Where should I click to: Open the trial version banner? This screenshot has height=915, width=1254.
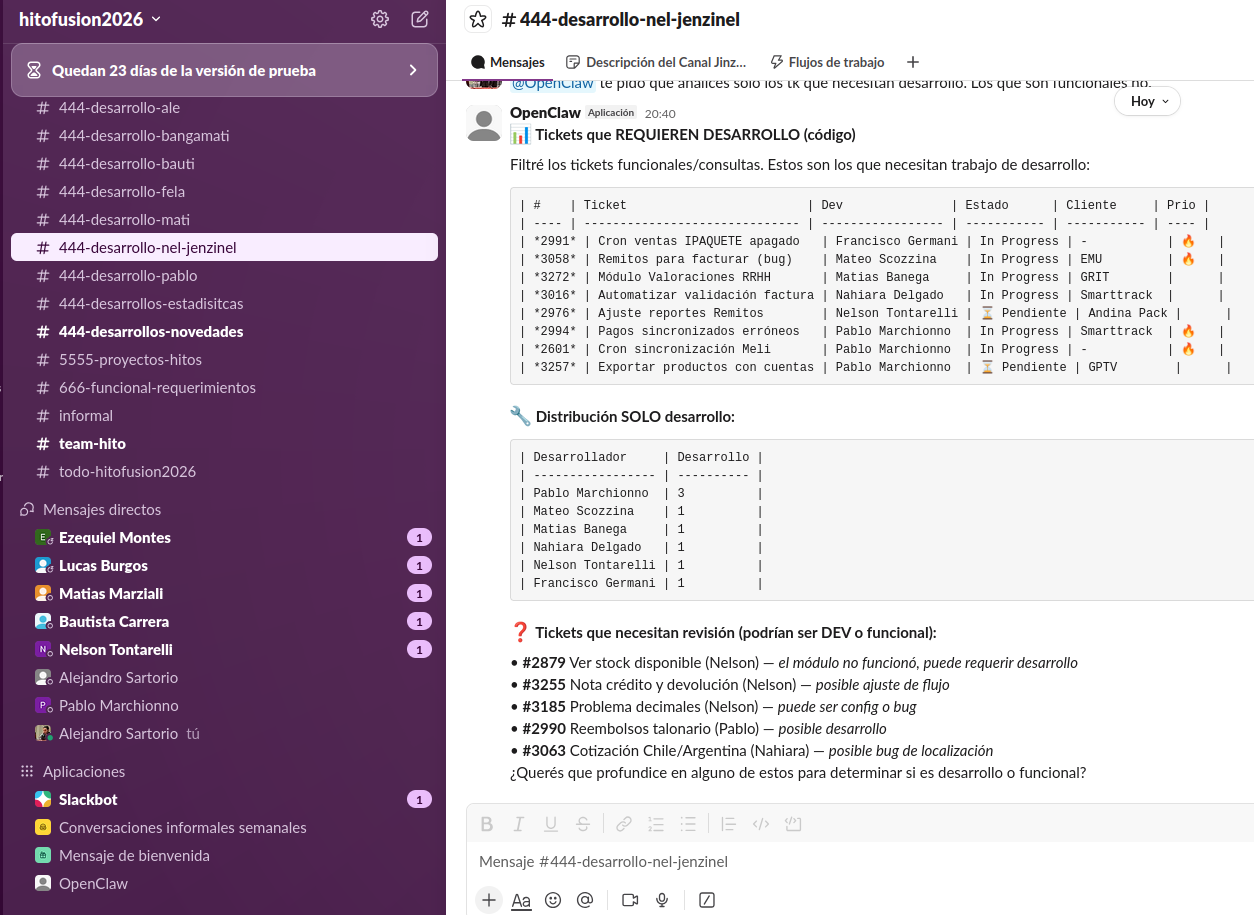[224, 70]
